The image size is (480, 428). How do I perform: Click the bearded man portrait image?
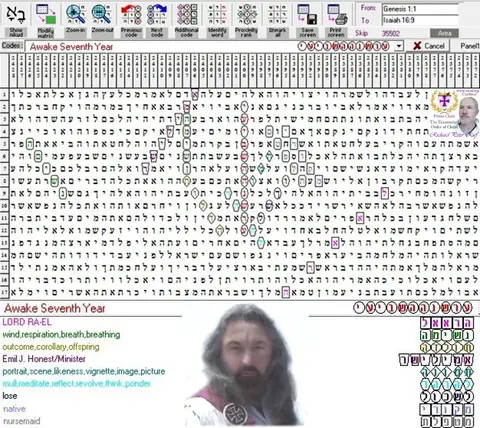245,365
